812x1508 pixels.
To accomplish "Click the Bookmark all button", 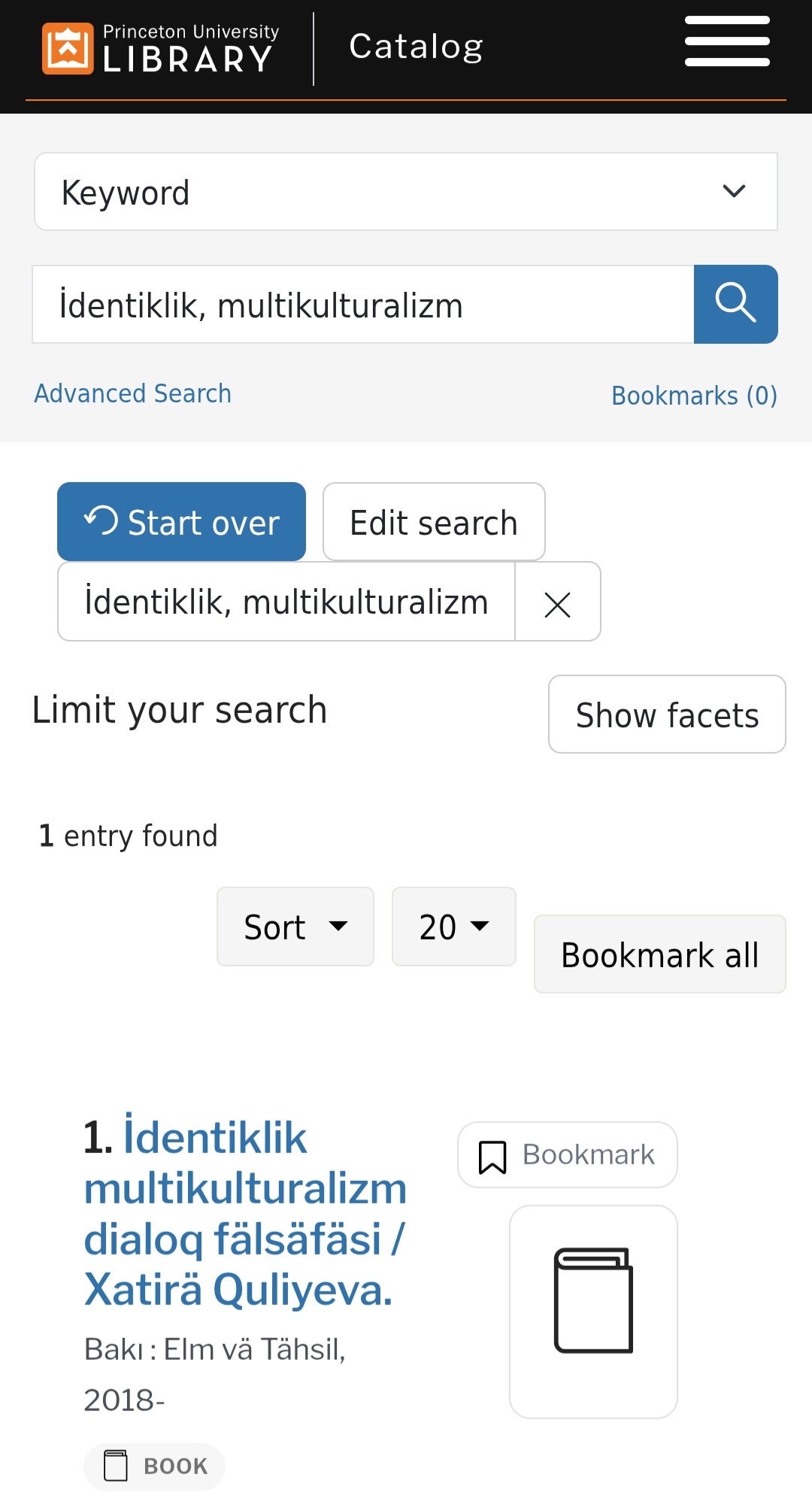I will point(659,954).
